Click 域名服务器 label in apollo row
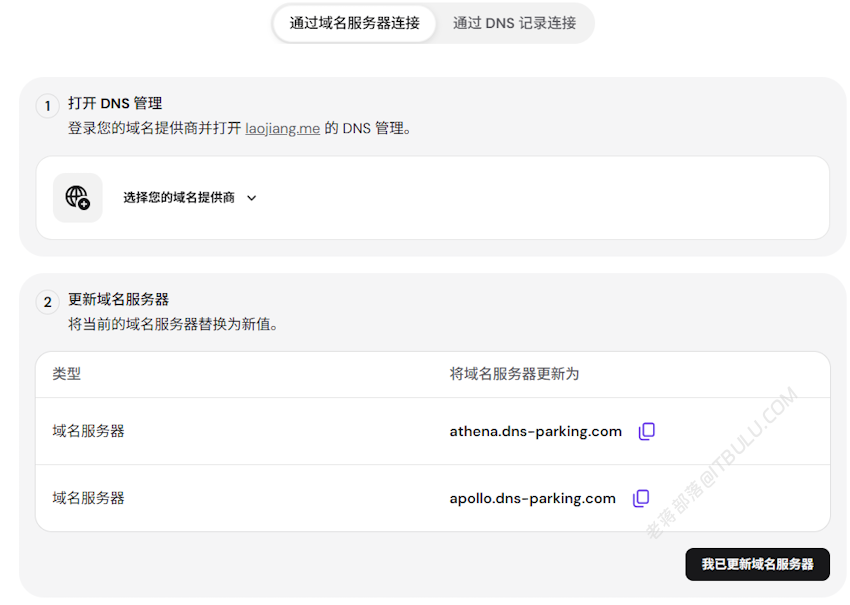The height and width of the screenshot is (605, 850). [88, 498]
